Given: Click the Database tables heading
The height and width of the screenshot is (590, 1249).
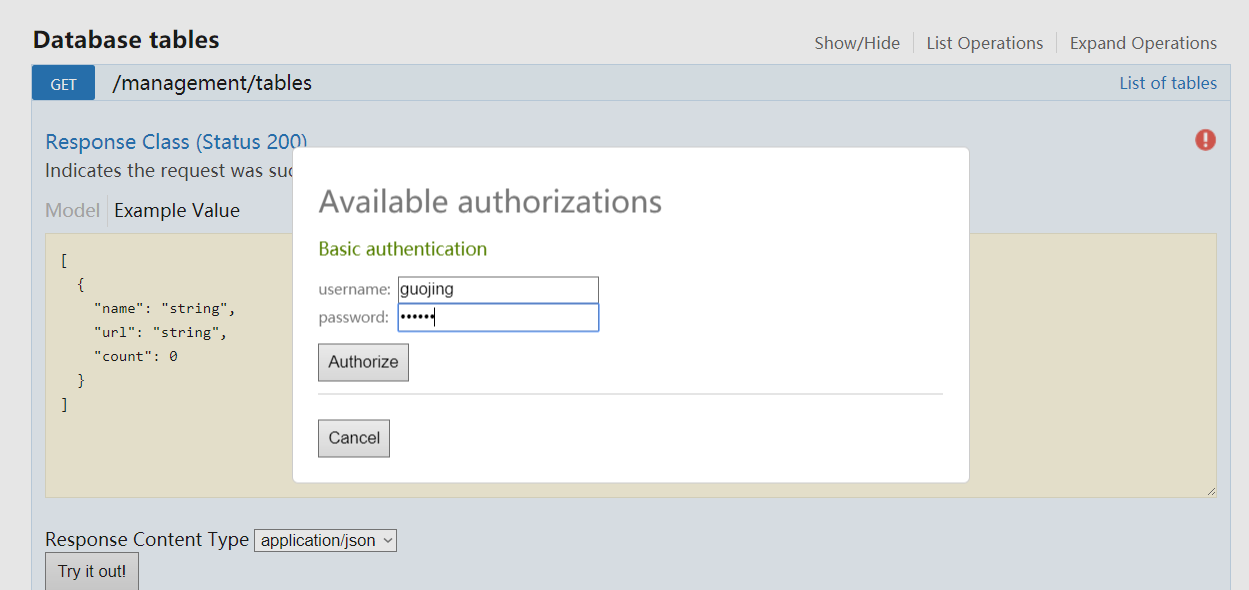Looking at the screenshot, I should click(x=126, y=40).
